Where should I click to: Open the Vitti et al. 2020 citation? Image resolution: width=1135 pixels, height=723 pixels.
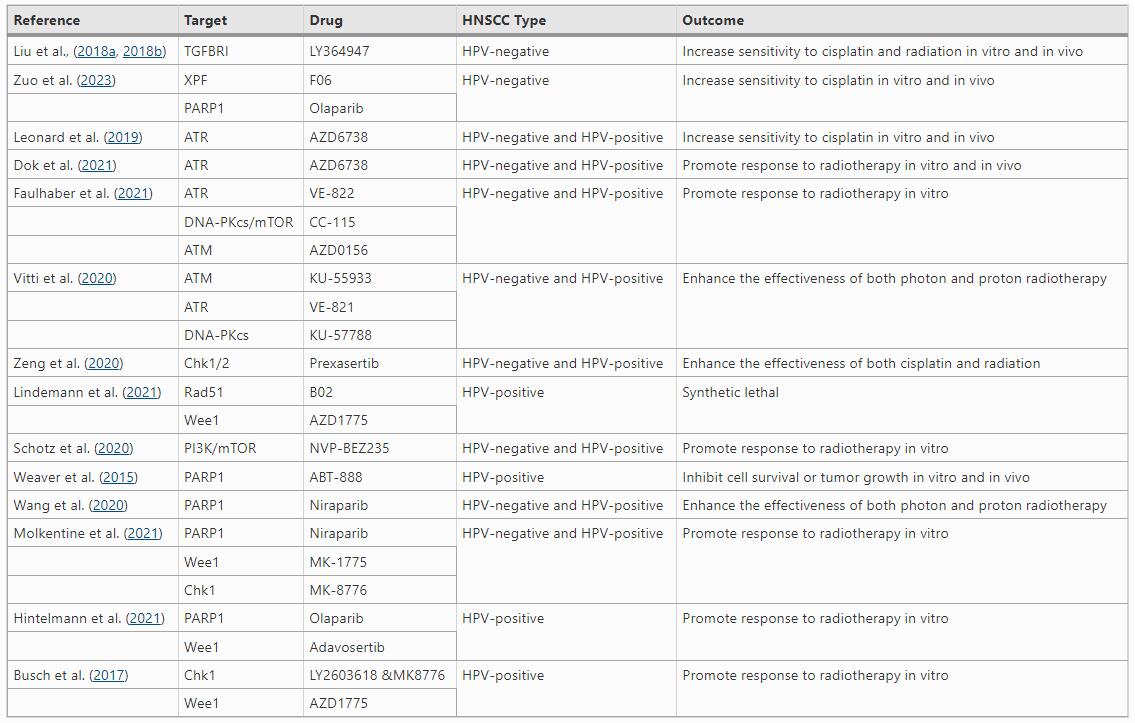pos(97,278)
